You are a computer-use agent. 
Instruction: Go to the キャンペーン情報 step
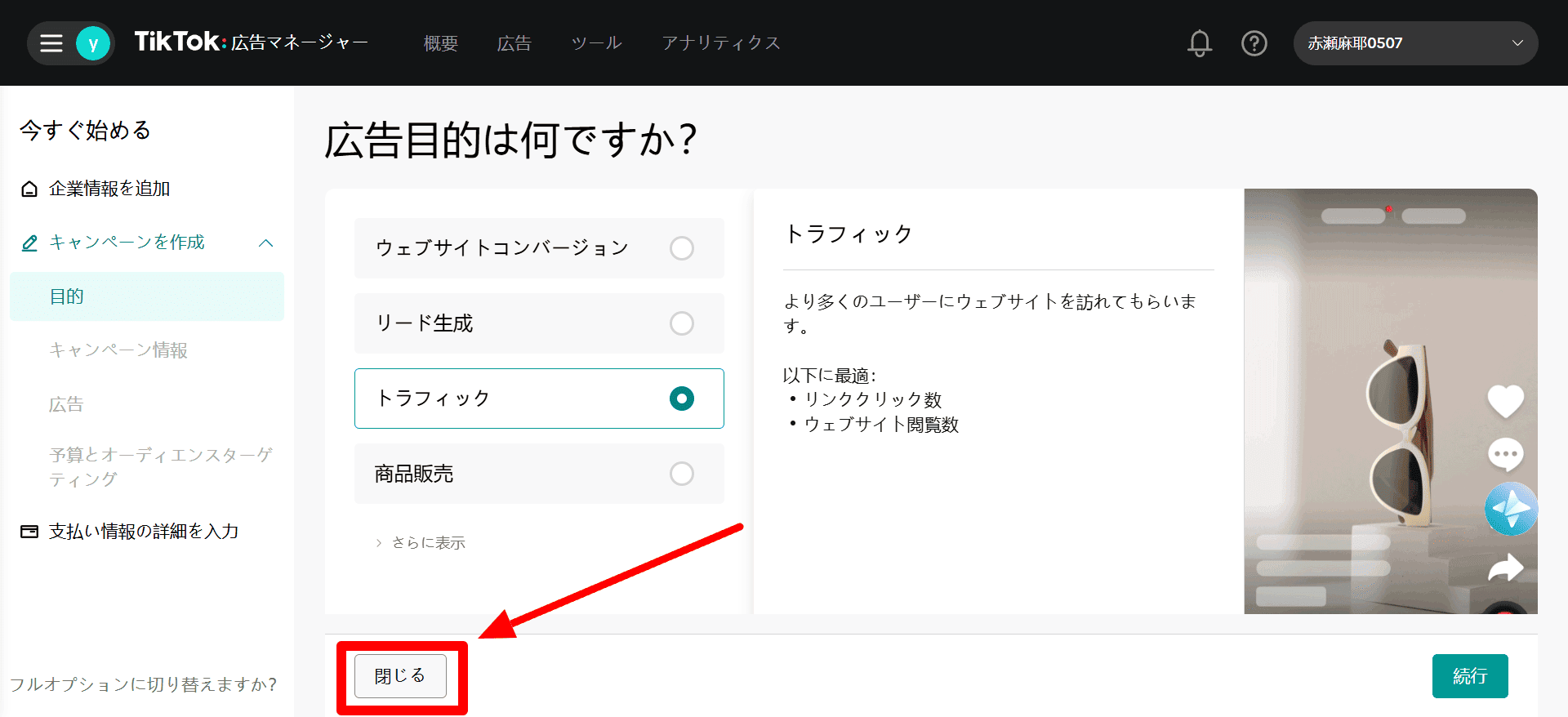pos(119,350)
